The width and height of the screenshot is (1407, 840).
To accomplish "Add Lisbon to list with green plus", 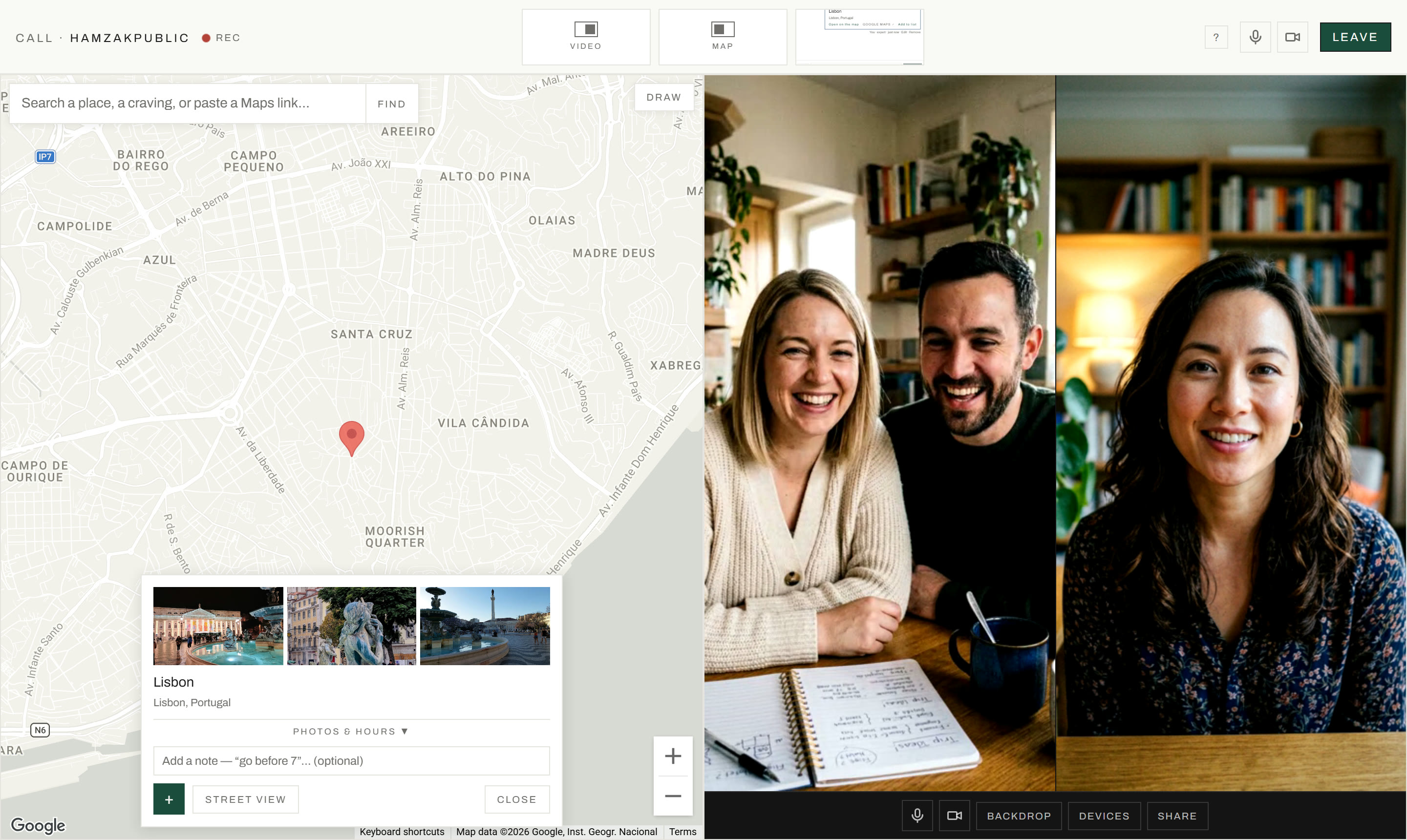I will tap(169, 799).
